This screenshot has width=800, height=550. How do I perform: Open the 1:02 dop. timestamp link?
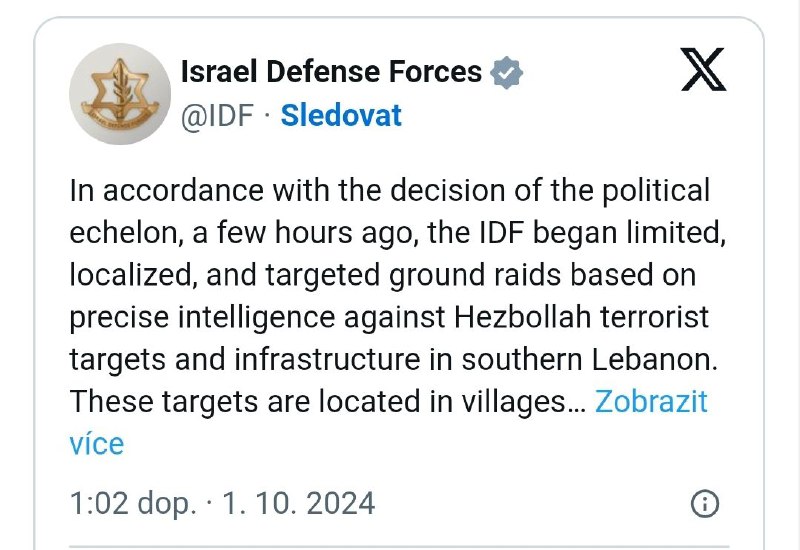click(x=133, y=504)
